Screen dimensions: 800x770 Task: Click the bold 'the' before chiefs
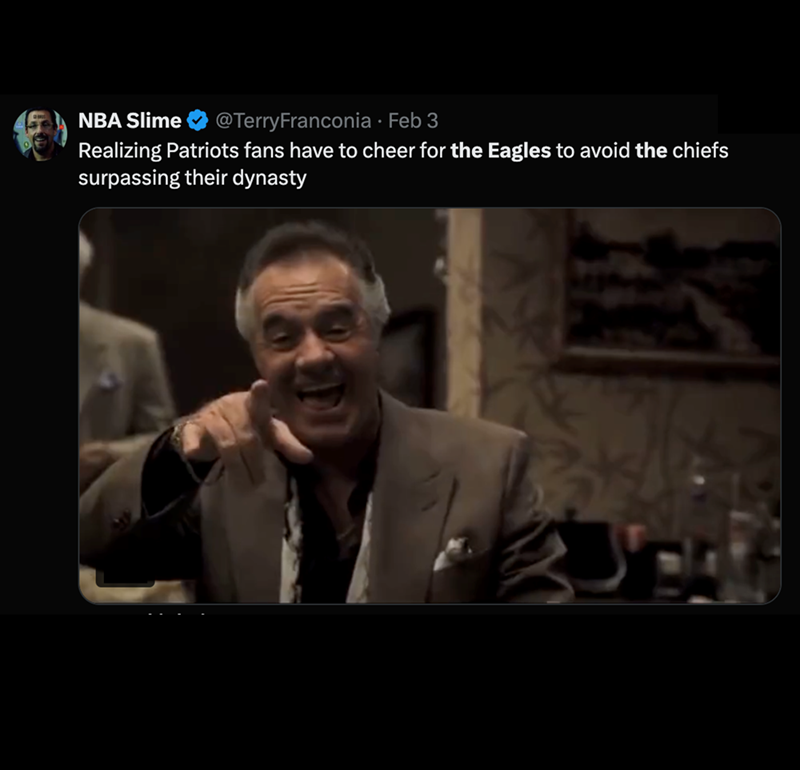(x=651, y=151)
